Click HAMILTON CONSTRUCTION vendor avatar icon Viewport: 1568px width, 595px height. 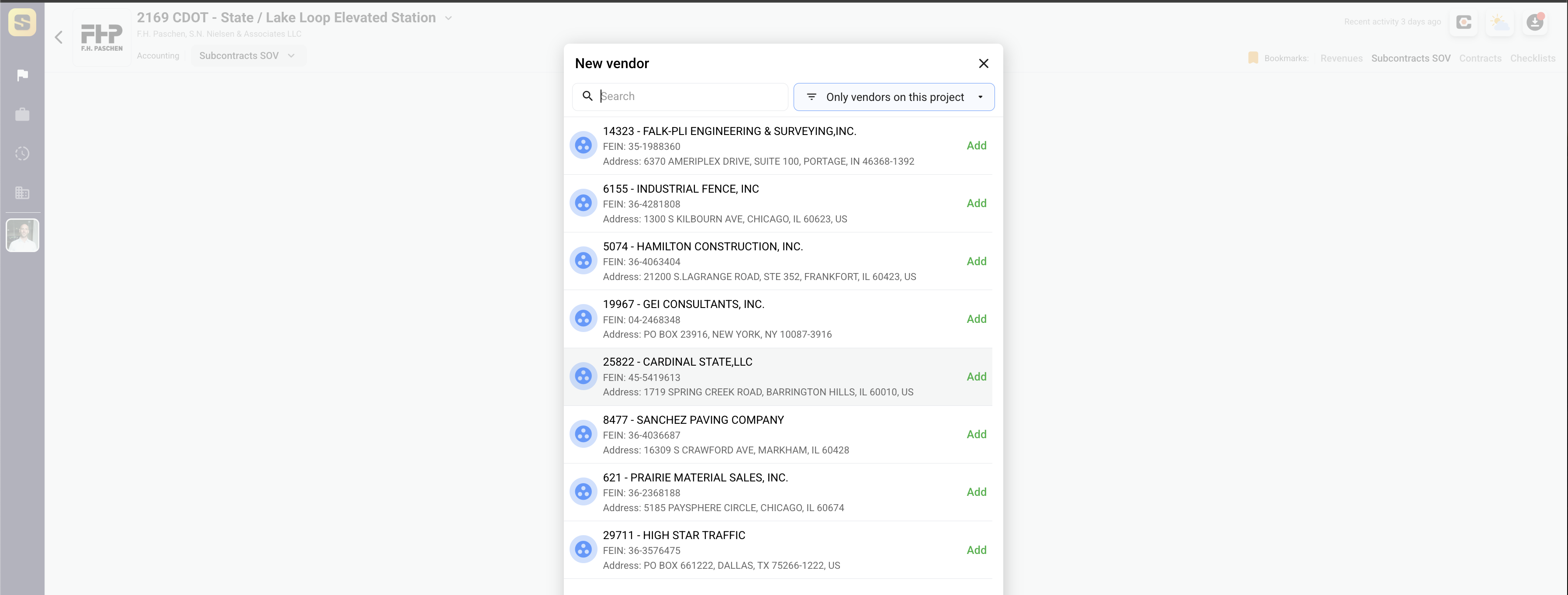(x=583, y=261)
